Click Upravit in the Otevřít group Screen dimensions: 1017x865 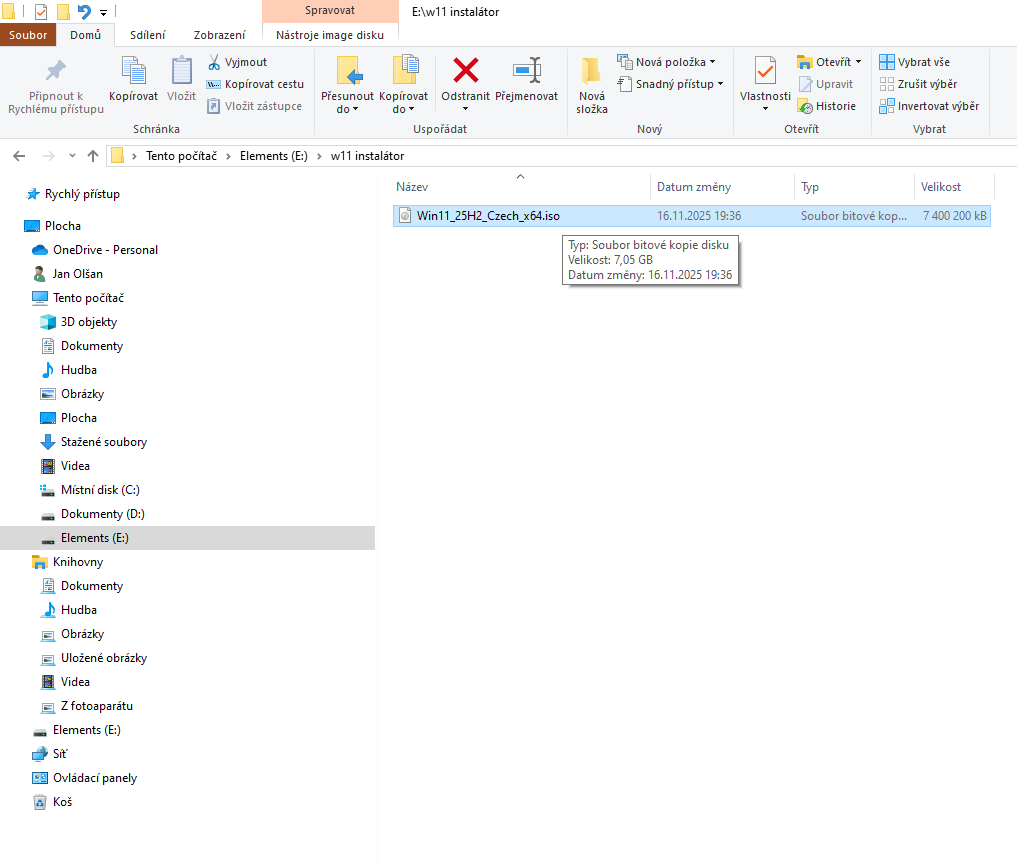[826, 84]
